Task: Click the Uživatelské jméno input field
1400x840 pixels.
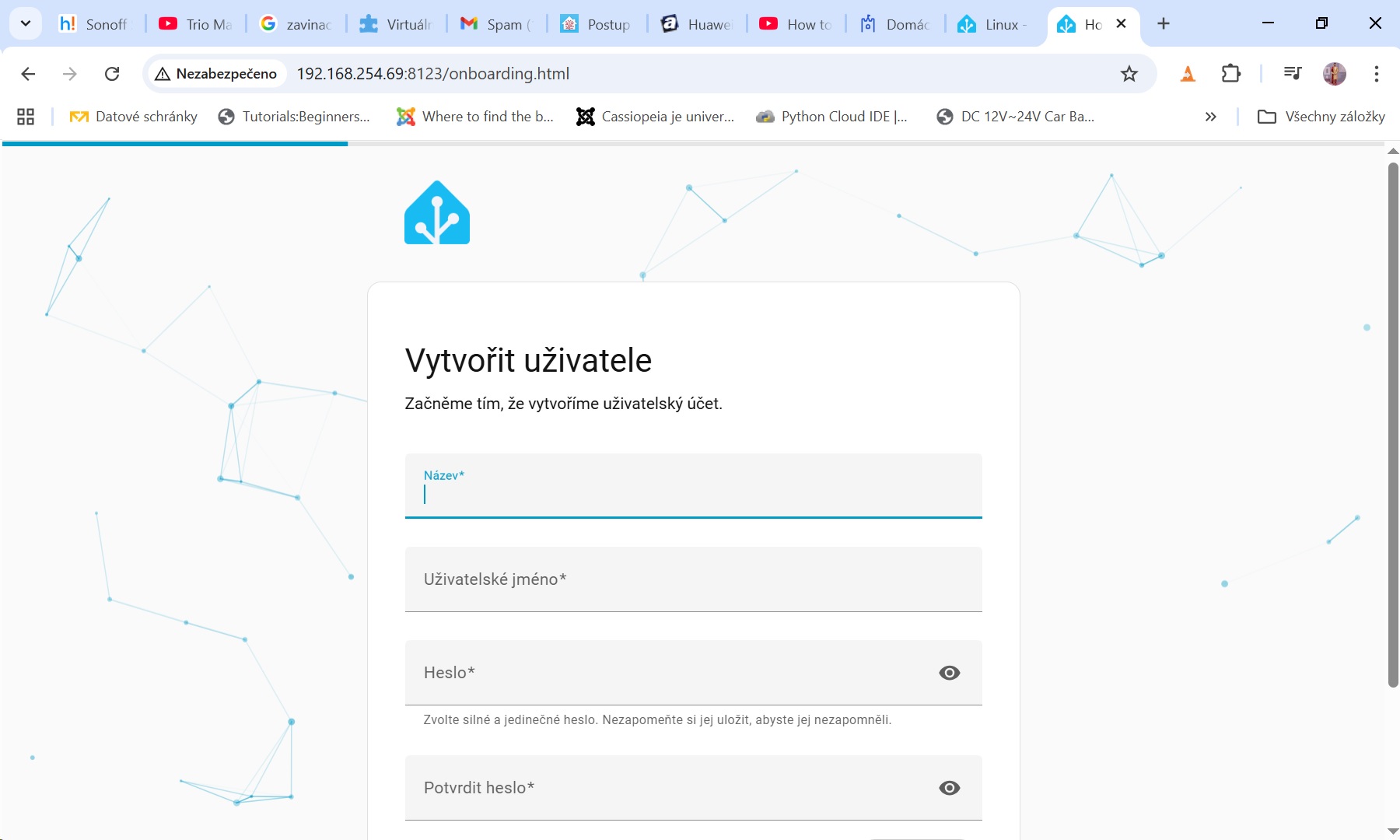Action: coord(693,579)
